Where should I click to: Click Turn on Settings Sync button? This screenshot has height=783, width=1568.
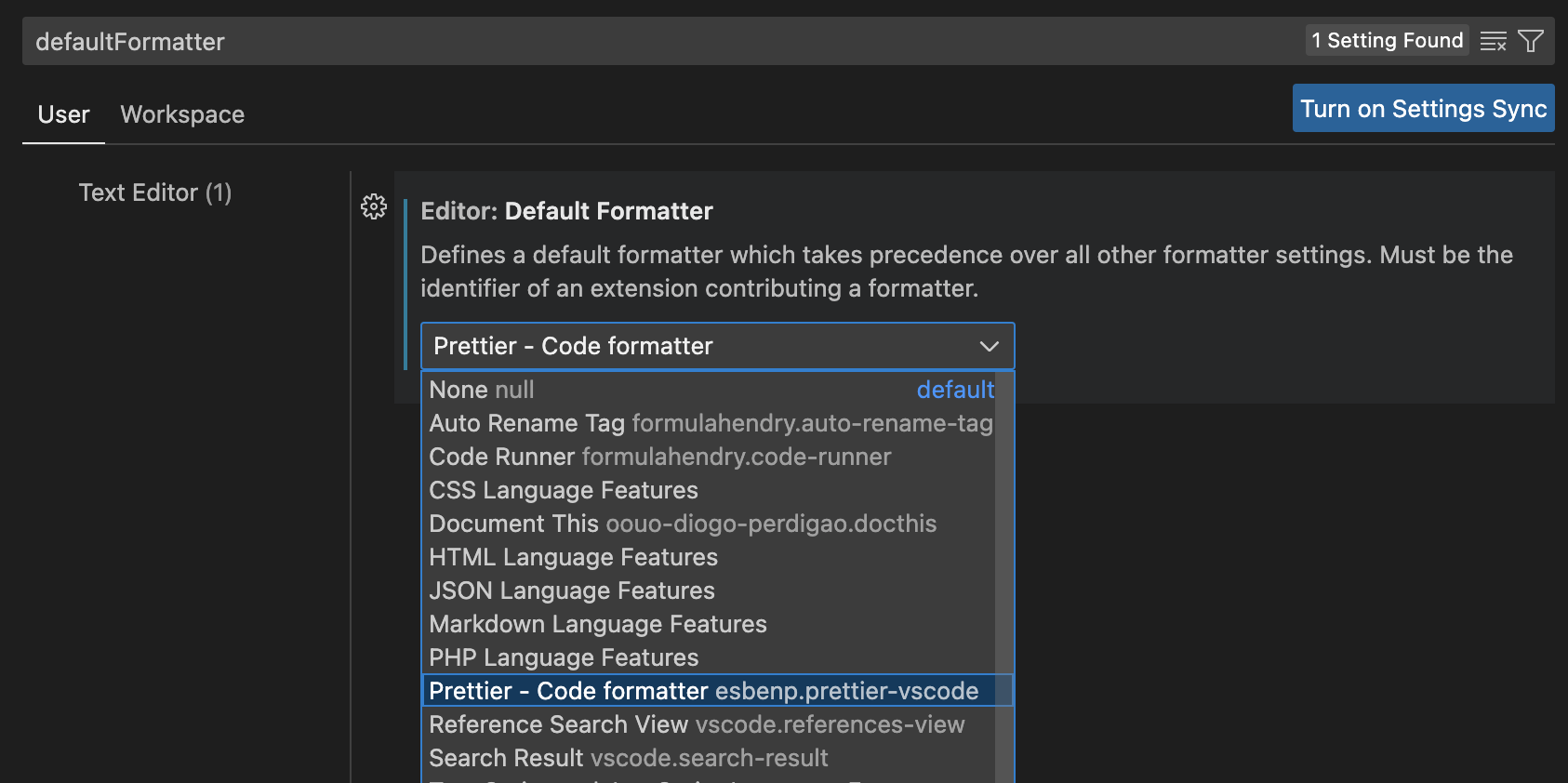tap(1423, 109)
